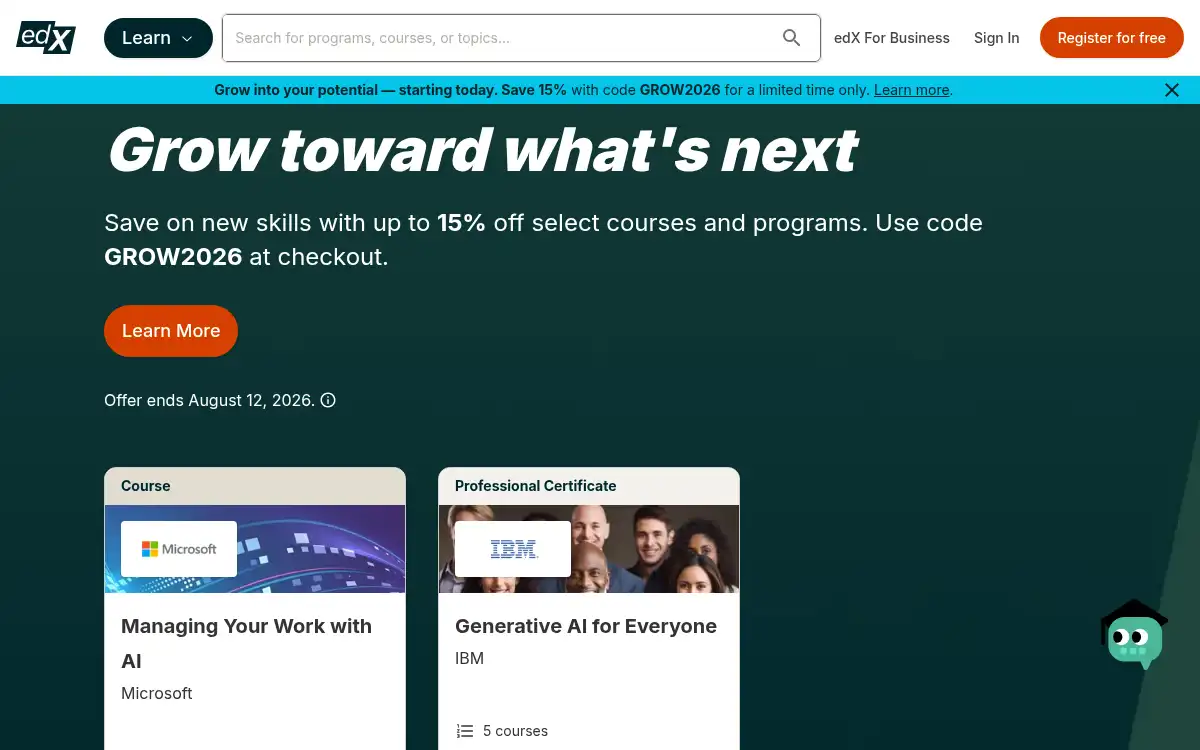Open the chatbot mascot assistant
1200x750 pixels.
point(1134,635)
